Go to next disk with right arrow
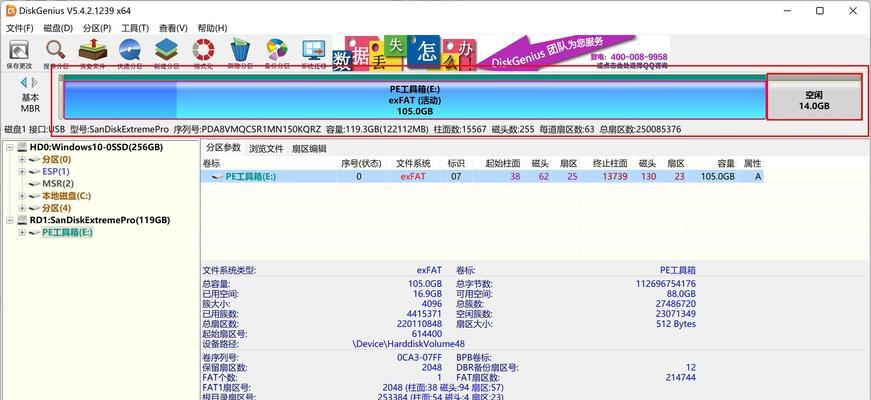The width and height of the screenshot is (871, 400). click(x=34, y=83)
